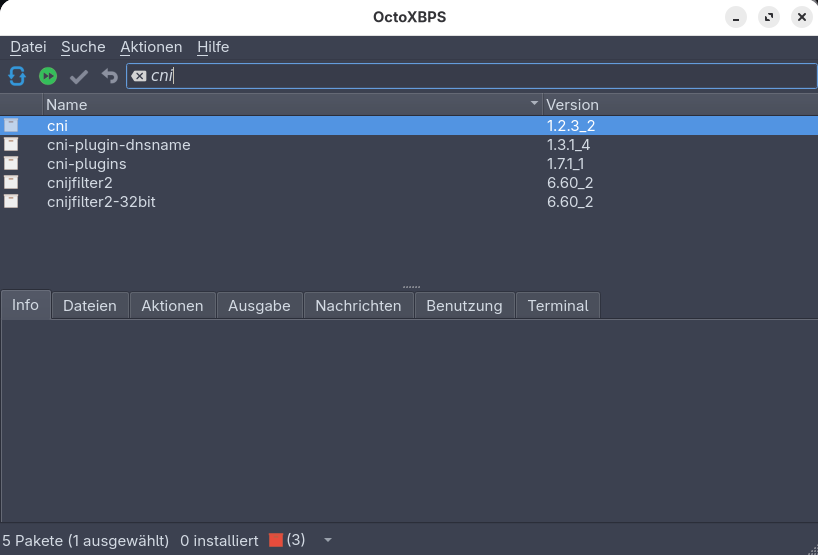Select the cnijfilter2 package row
The width and height of the screenshot is (818, 555).
pos(80,182)
